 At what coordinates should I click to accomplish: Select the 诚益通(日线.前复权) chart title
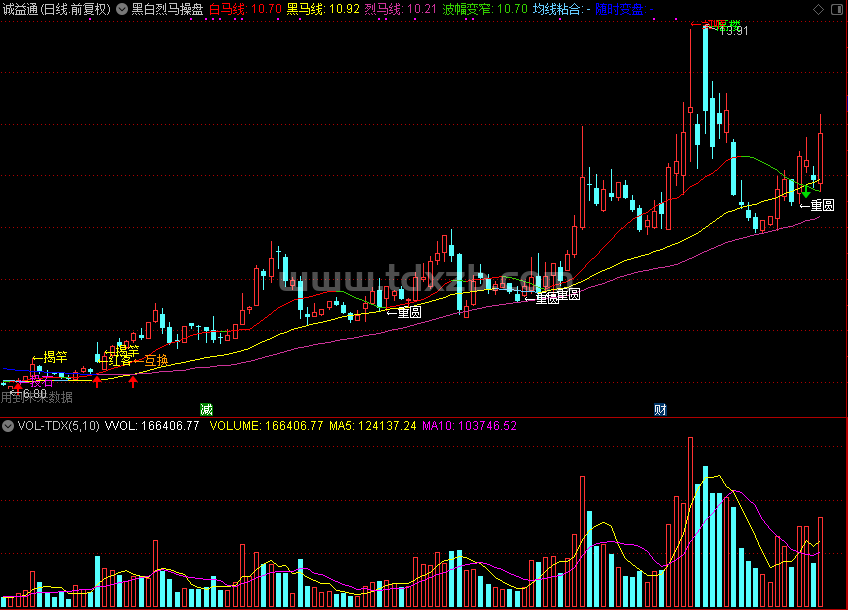56,9
